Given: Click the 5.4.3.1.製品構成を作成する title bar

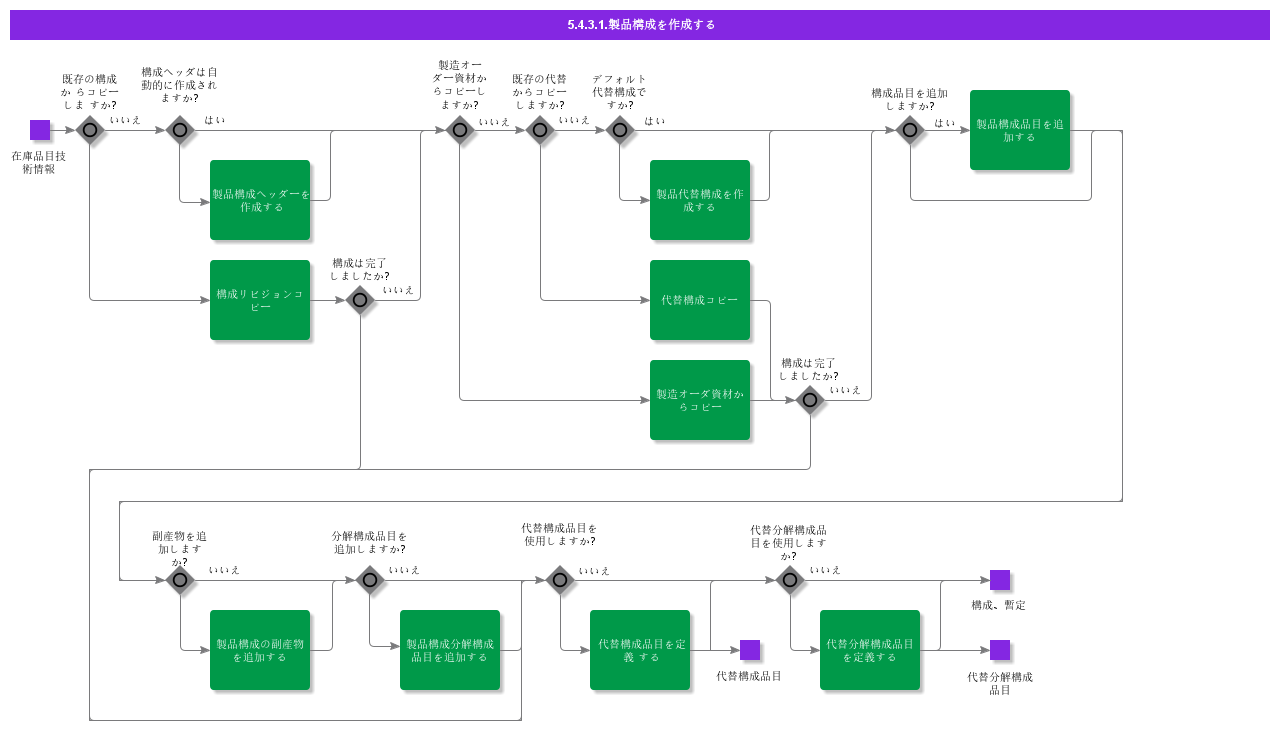Looking at the screenshot, I should [640, 25].
